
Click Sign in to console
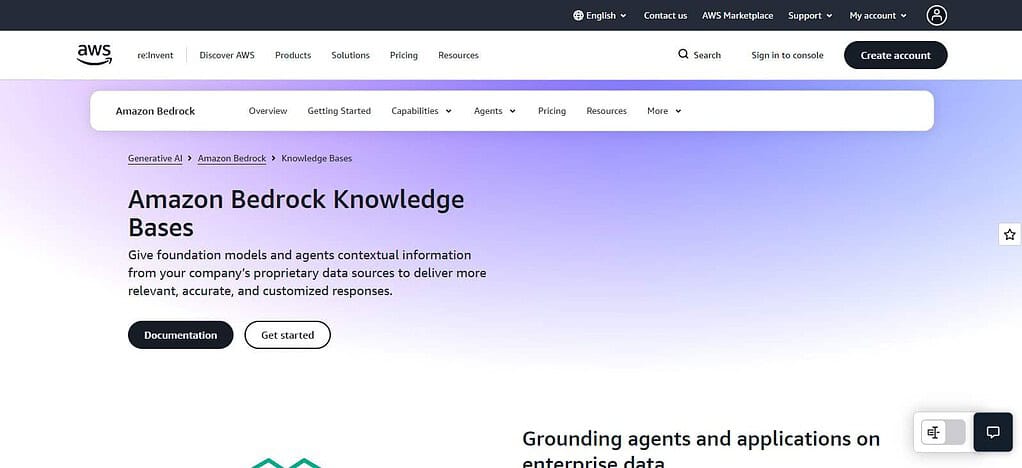[787, 55]
